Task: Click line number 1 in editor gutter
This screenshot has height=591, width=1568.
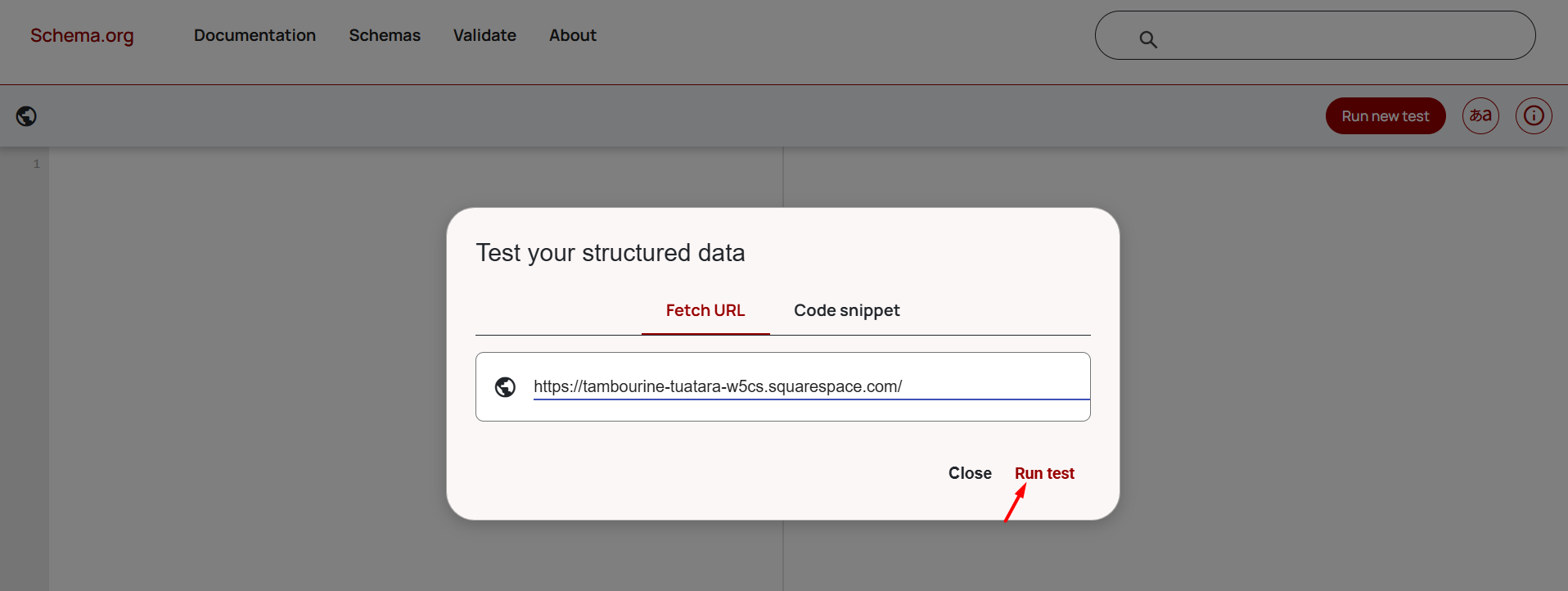Action: pyautogui.click(x=36, y=164)
